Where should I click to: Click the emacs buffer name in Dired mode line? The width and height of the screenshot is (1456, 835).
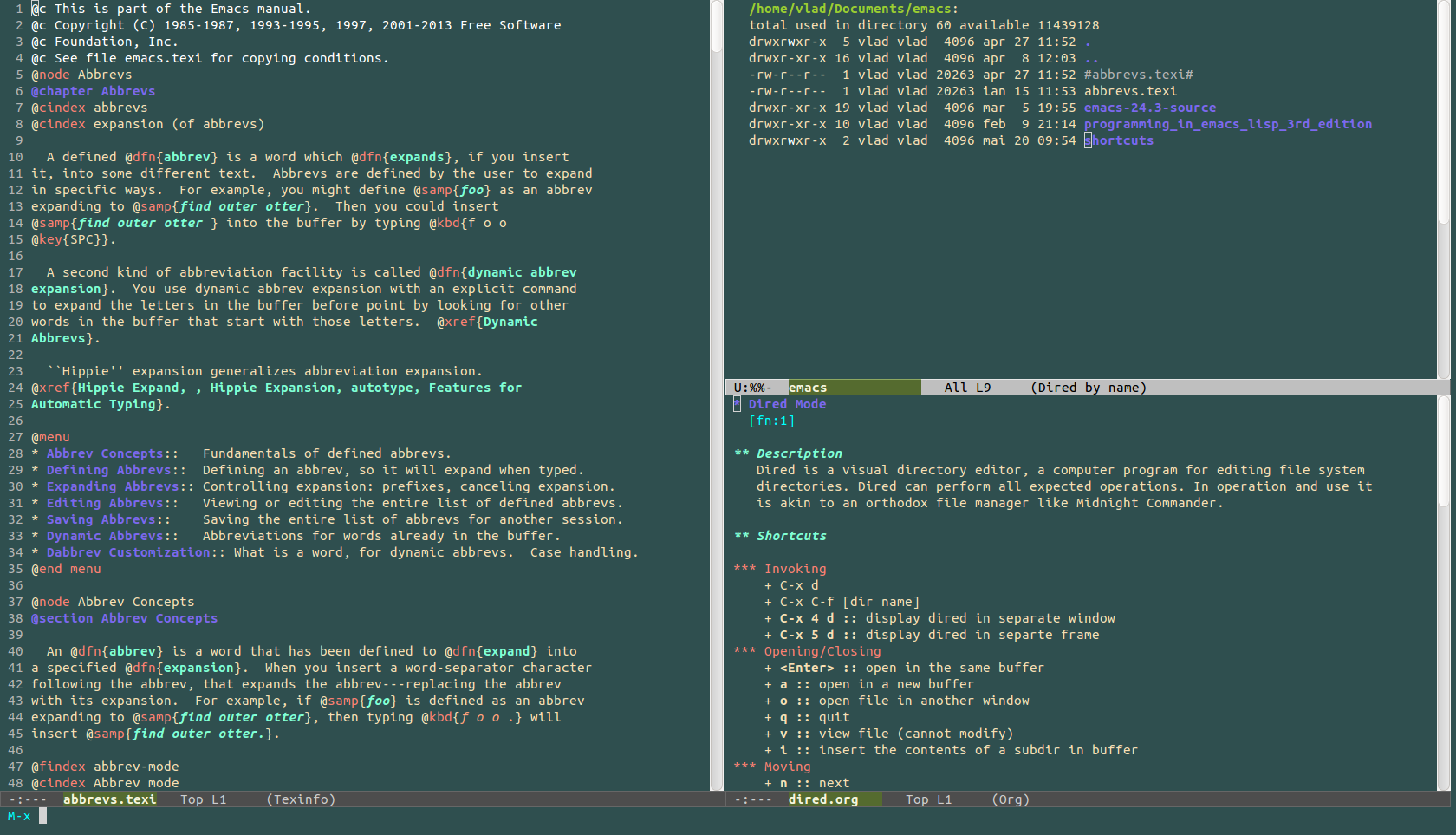808,388
